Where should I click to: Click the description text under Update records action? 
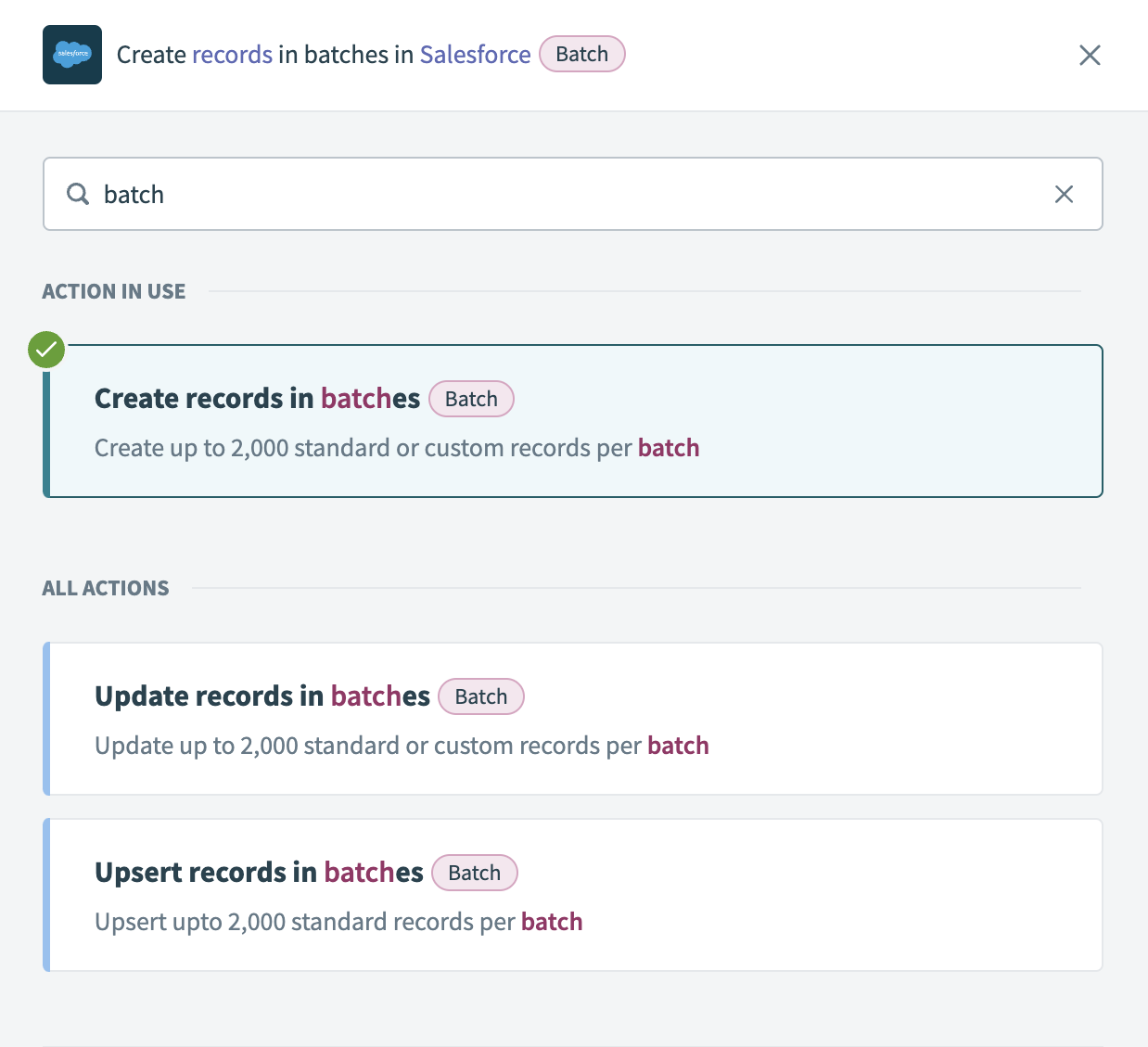click(402, 745)
